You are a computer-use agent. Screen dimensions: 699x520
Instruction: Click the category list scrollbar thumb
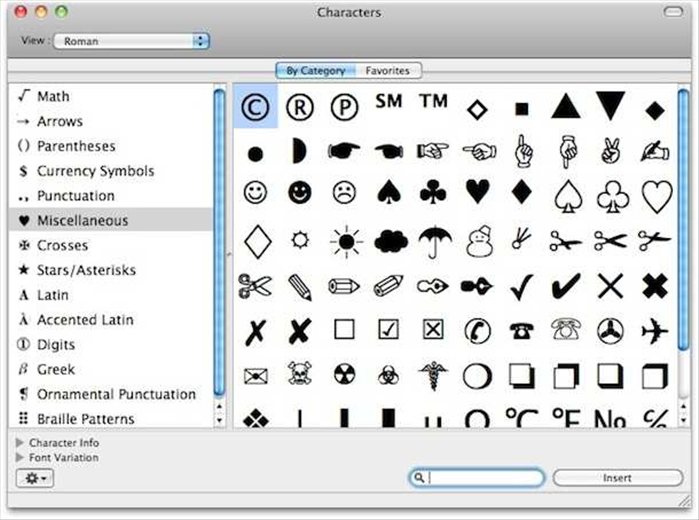(x=219, y=242)
